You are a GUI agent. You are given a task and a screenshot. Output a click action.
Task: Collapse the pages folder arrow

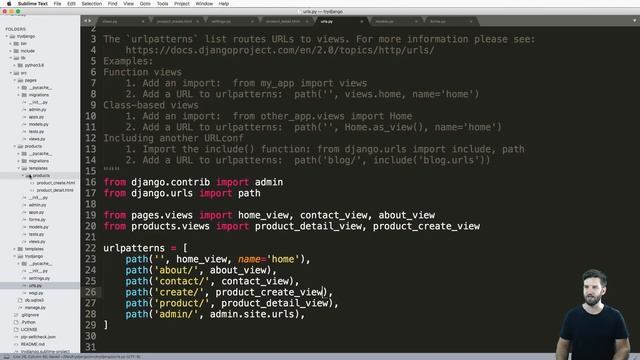click(x=15, y=80)
